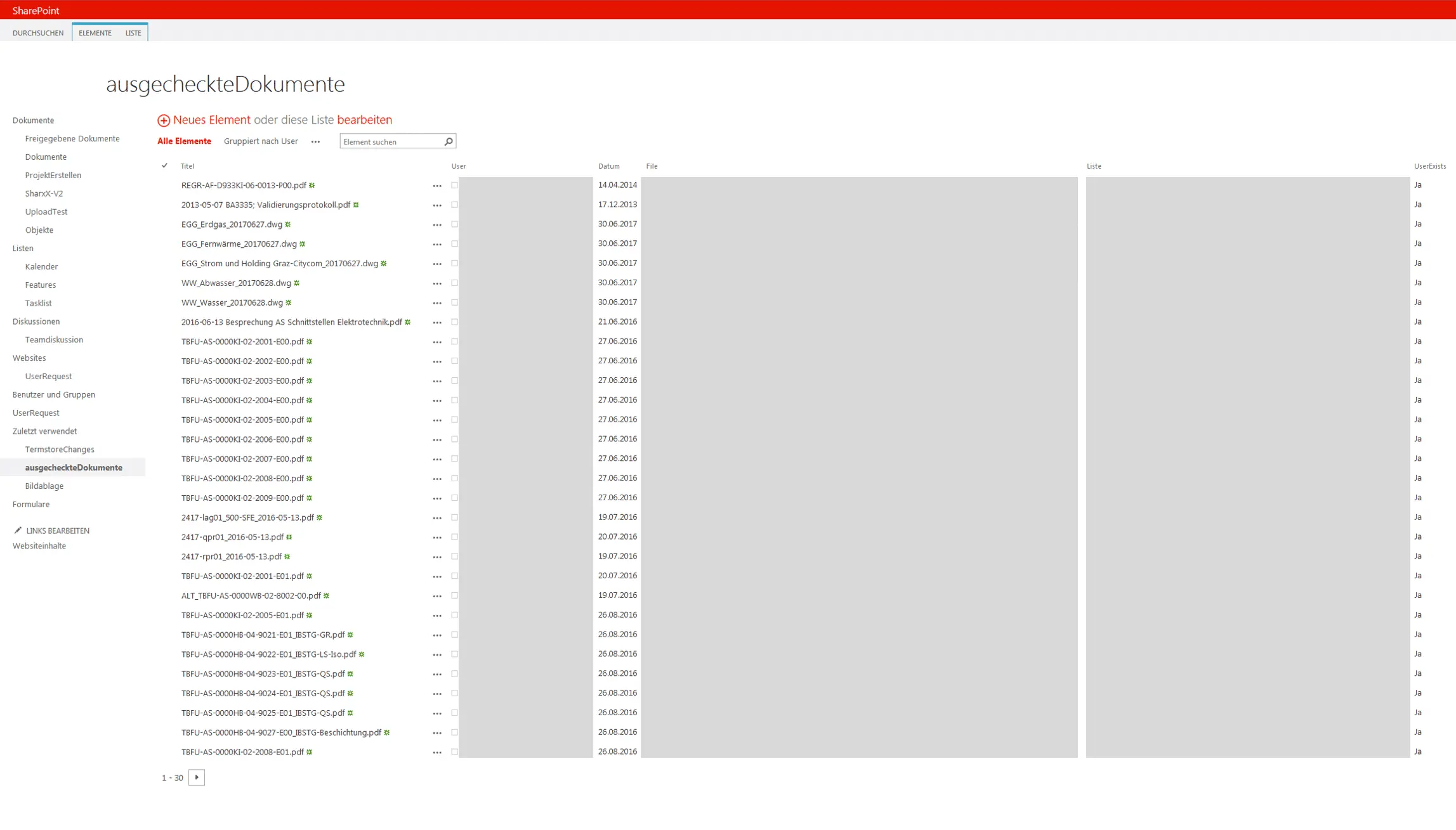Open the views ellipsis next to Gruppiert nach User

(x=315, y=141)
